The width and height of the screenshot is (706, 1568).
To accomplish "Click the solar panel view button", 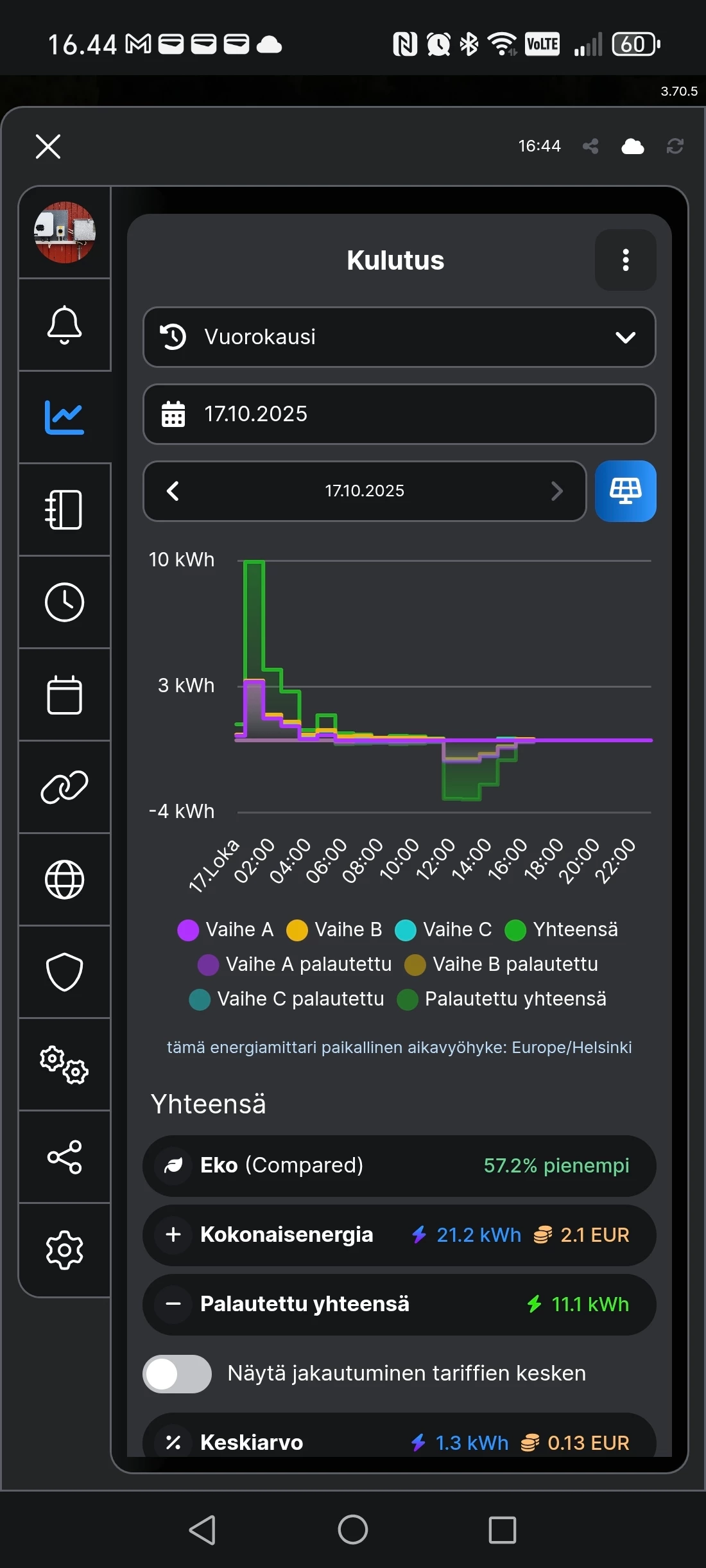I will tap(625, 491).
